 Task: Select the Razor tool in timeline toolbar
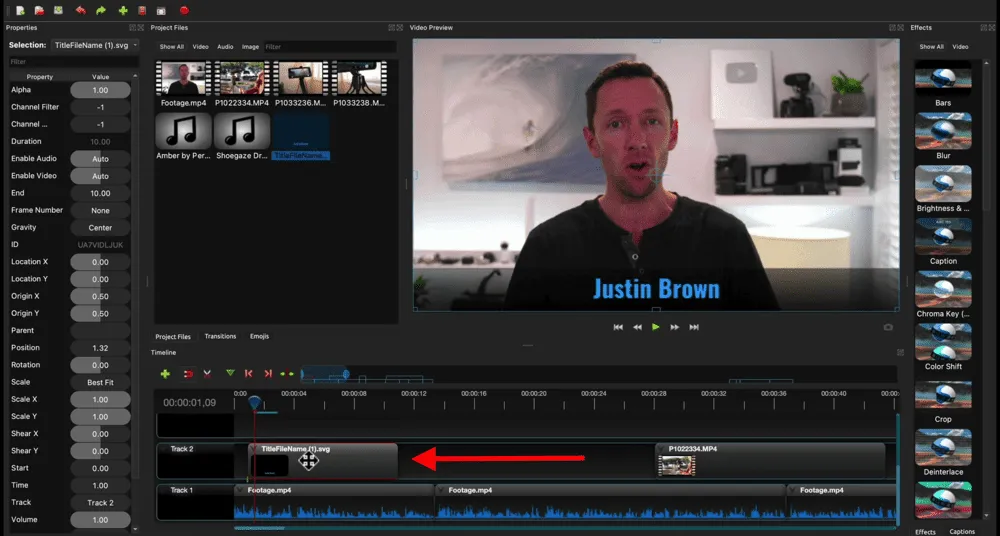coord(207,374)
